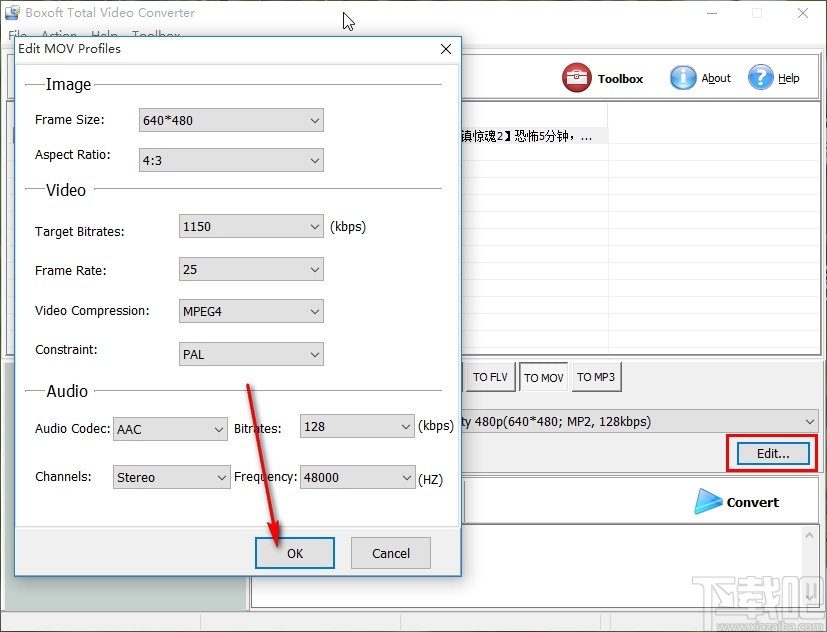Screen dimensions: 827x632
Task: Start conversion with the Convert button
Action: (x=737, y=502)
